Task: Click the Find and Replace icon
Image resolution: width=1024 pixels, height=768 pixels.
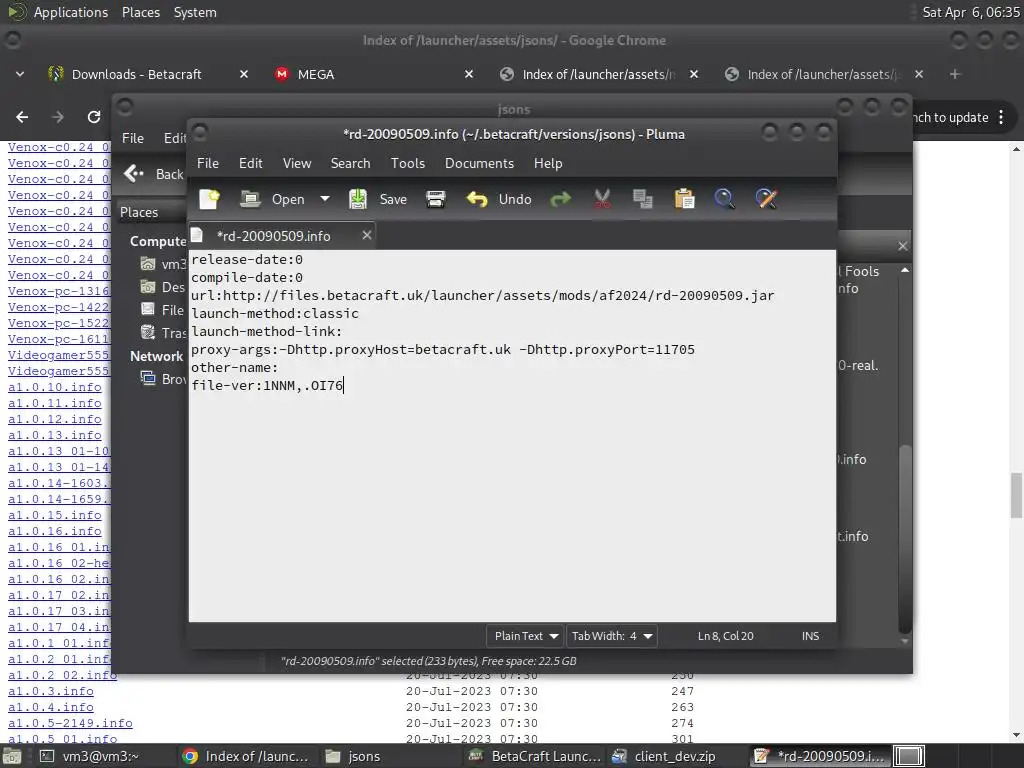Action: click(766, 199)
